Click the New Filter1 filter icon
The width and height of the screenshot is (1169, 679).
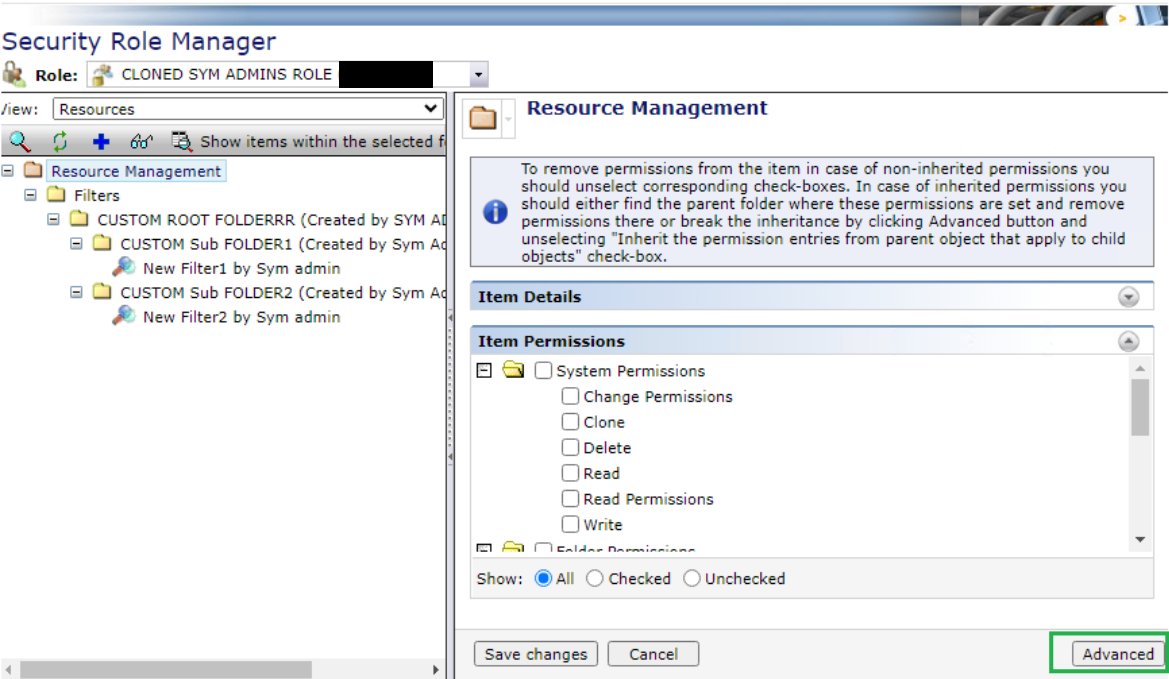(124, 267)
